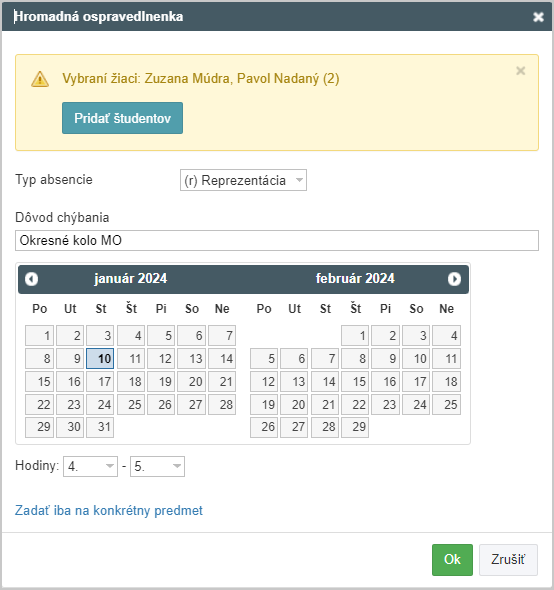Viewport: 554px width, 590px height.
Task: Close the Hromadná ospravedlnenka dialog
Action: [x=538, y=17]
